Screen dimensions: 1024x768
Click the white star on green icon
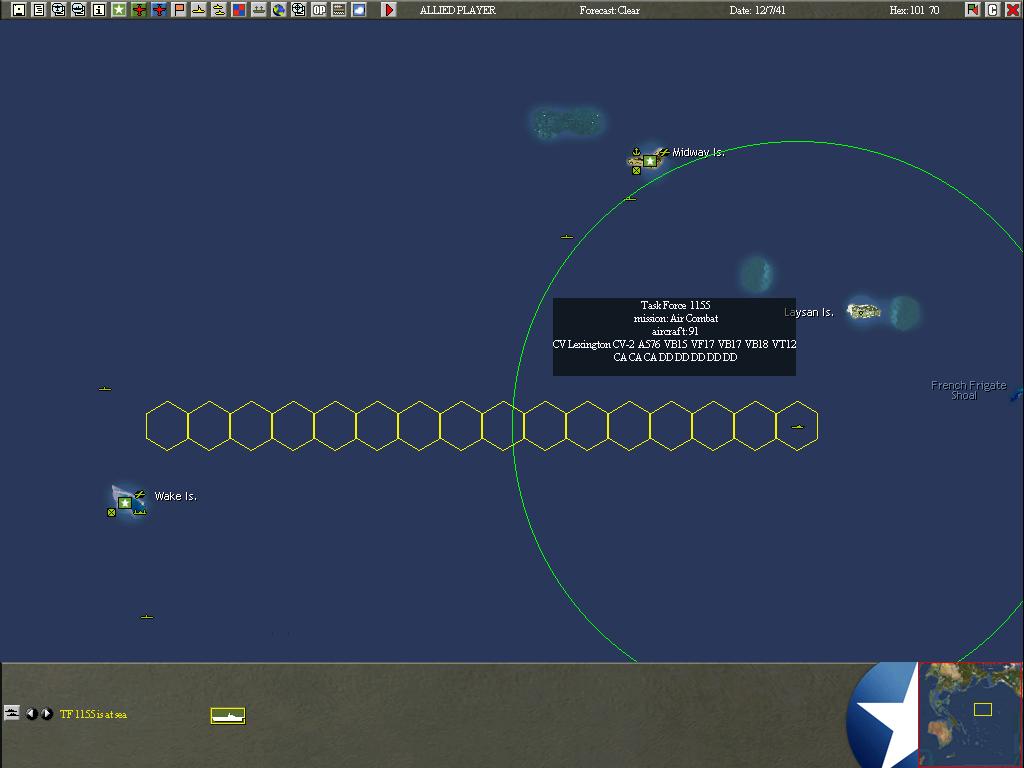pyautogui.click(x=119, y=10)
